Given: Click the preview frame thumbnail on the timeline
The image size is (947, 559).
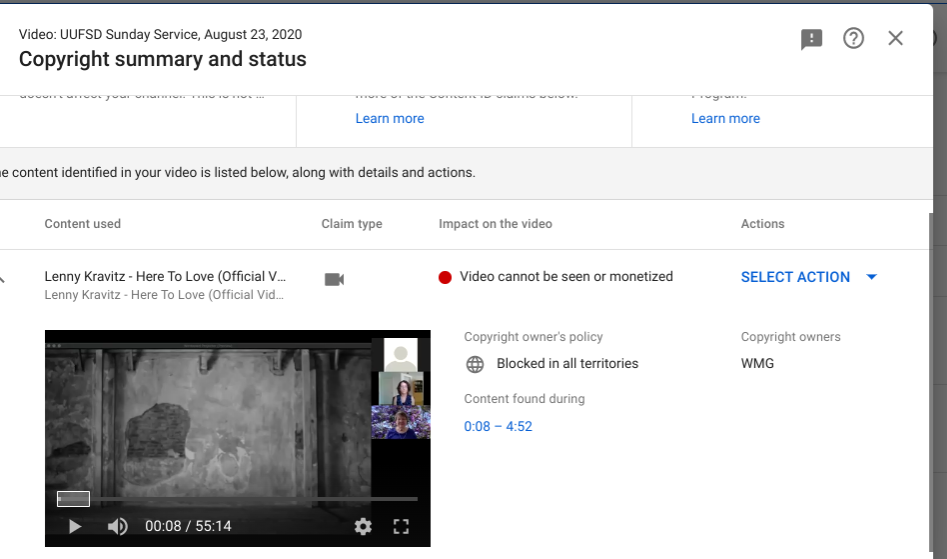Looking at the screenshot, I should tap(73, 499).
